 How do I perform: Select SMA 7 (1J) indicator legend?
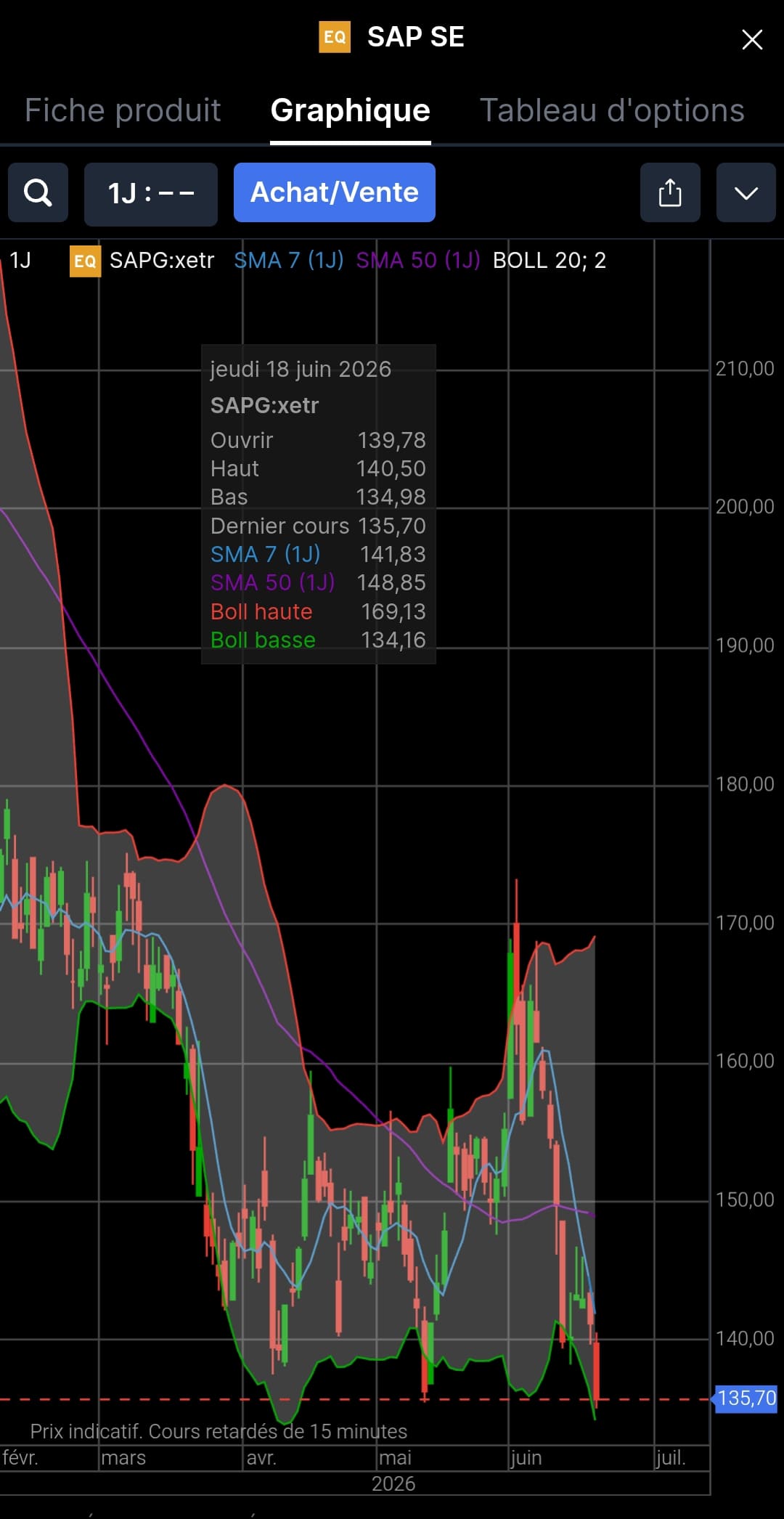(289, 260)
